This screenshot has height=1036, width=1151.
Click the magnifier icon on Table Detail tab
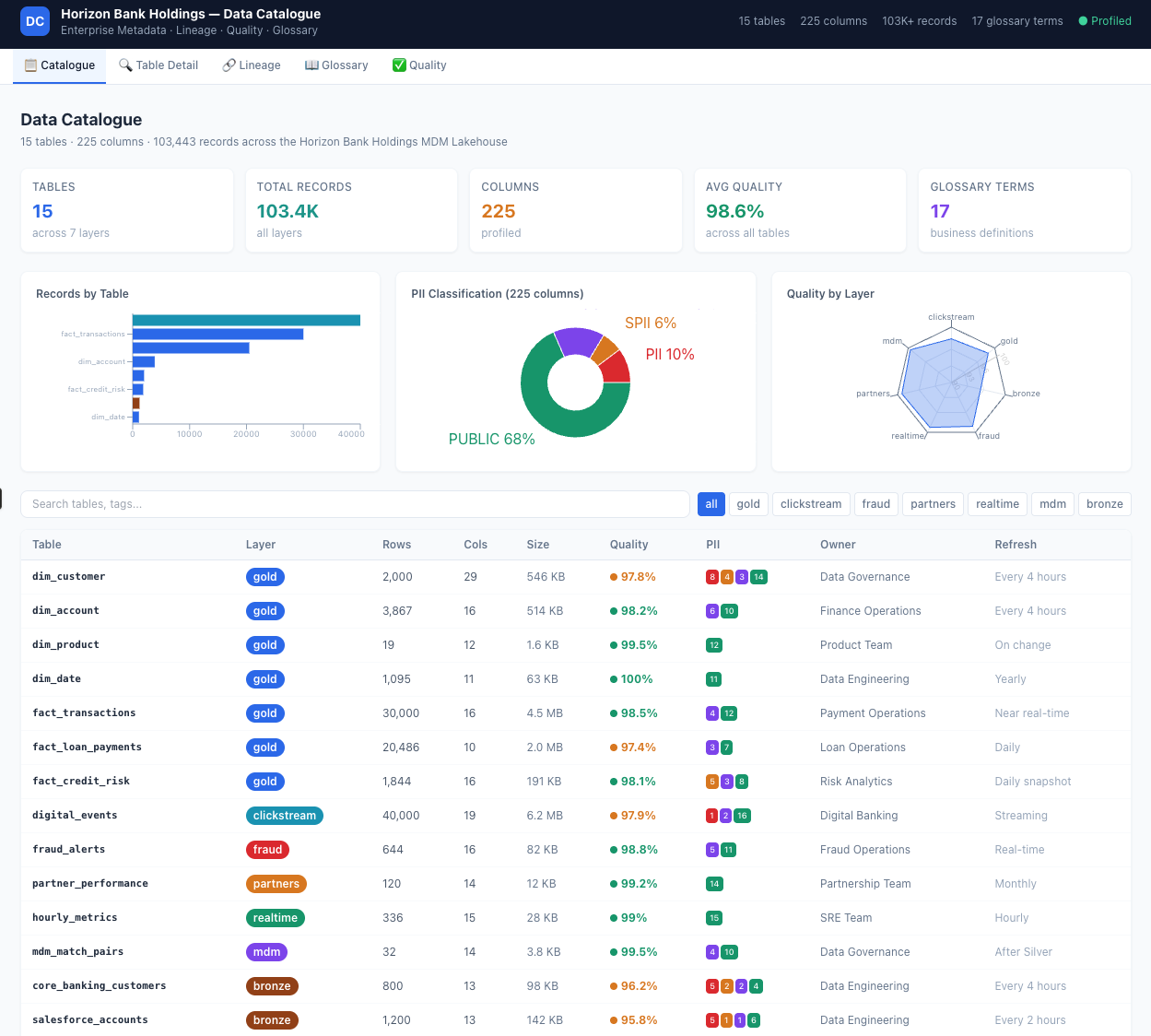[125, 65]
